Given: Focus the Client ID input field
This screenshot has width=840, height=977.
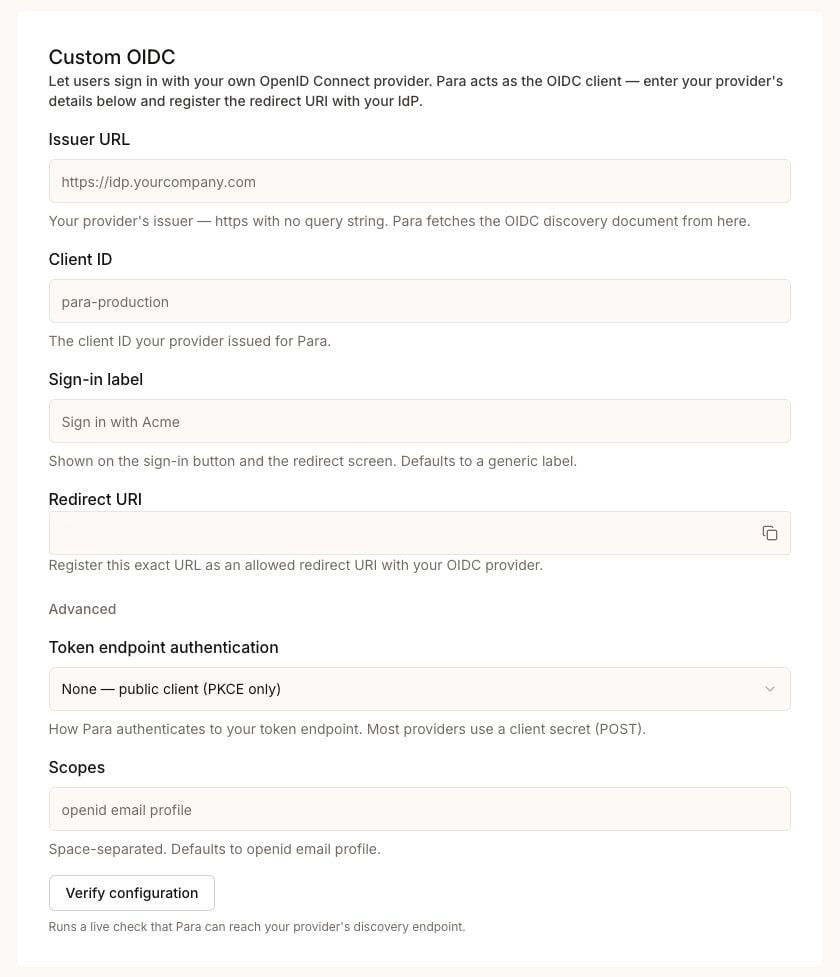Looking at the screenshot, I should [419, 302].
